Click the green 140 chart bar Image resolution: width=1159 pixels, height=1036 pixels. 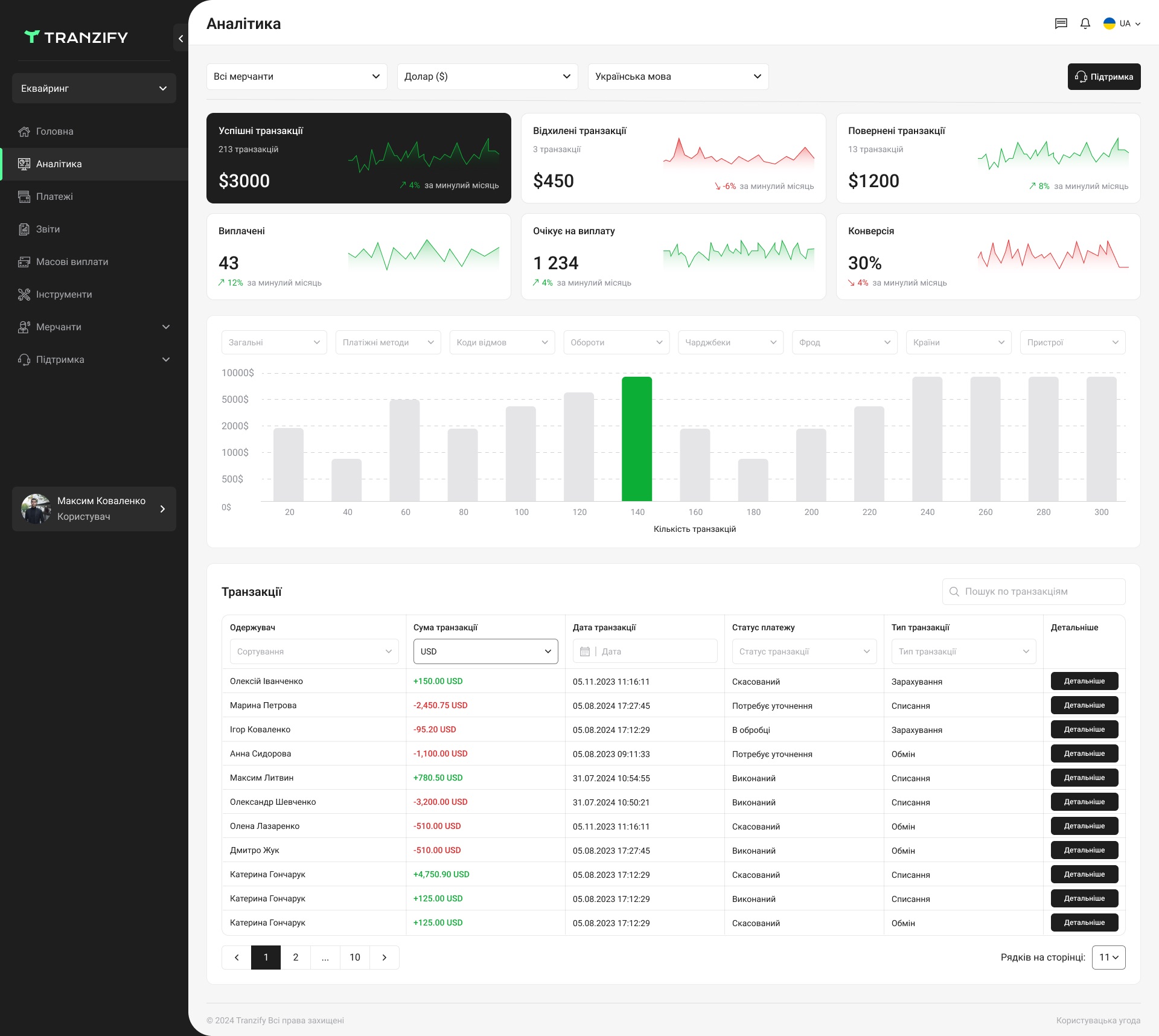(637, 439)
